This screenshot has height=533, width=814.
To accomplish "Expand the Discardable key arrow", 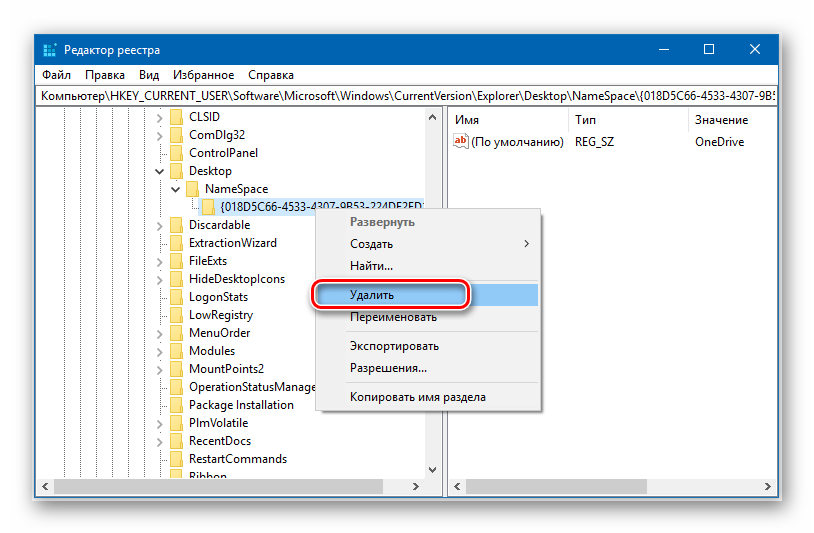I will [x=160, y=225].
